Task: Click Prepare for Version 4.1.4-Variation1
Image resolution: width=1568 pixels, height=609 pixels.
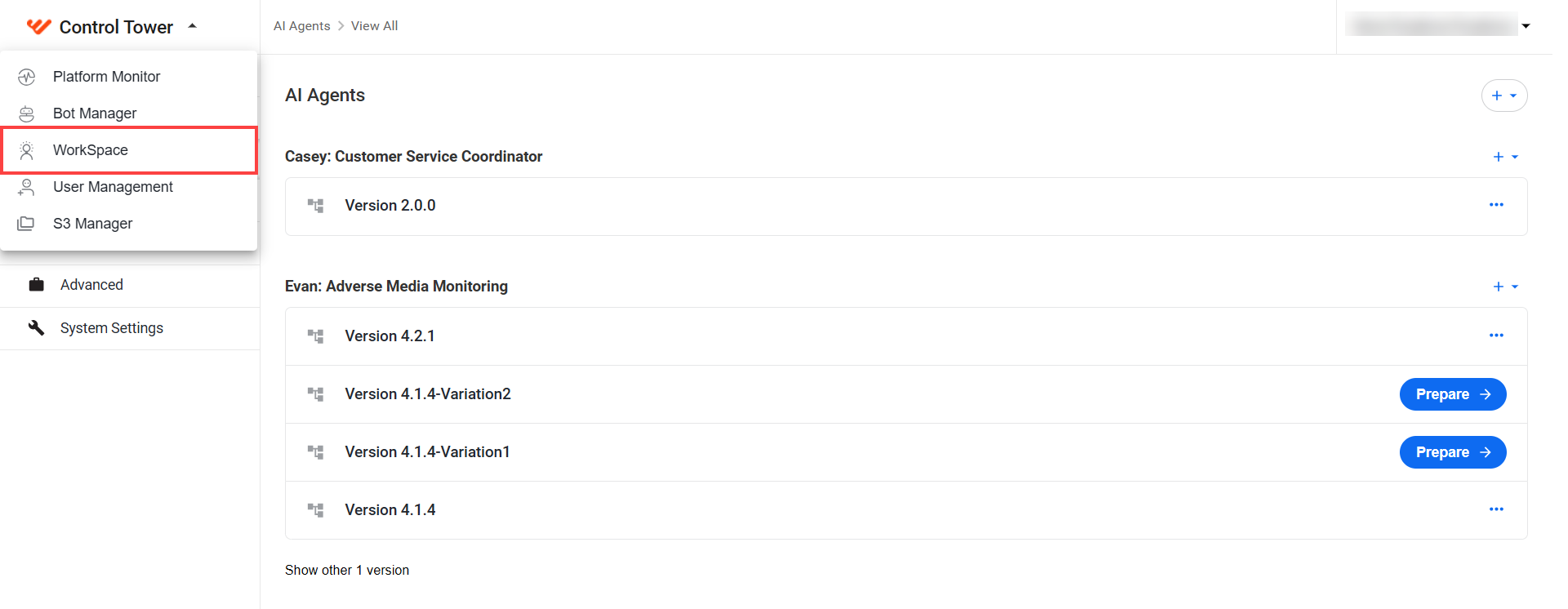Action: coord(1453,452)
